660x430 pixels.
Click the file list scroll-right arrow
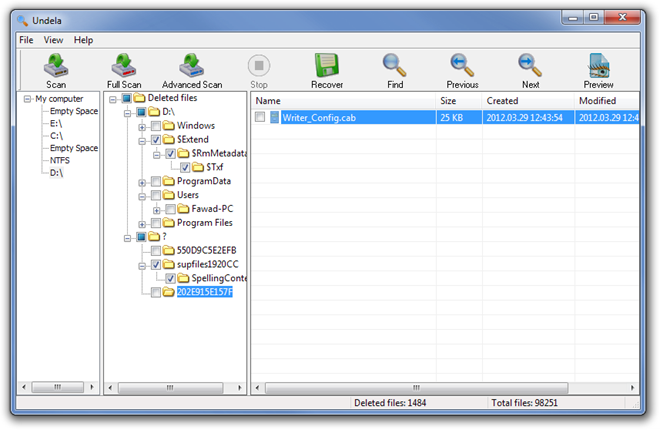(x=632, y=388)
